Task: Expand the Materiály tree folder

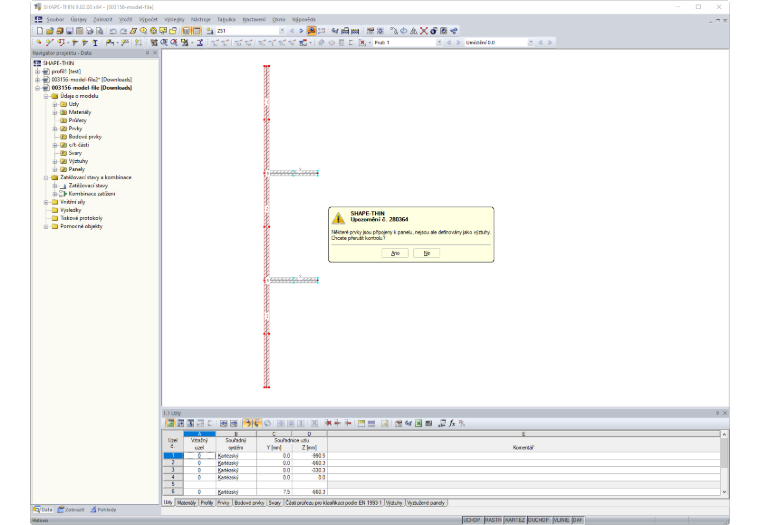Action: click(x=55, y=112)
